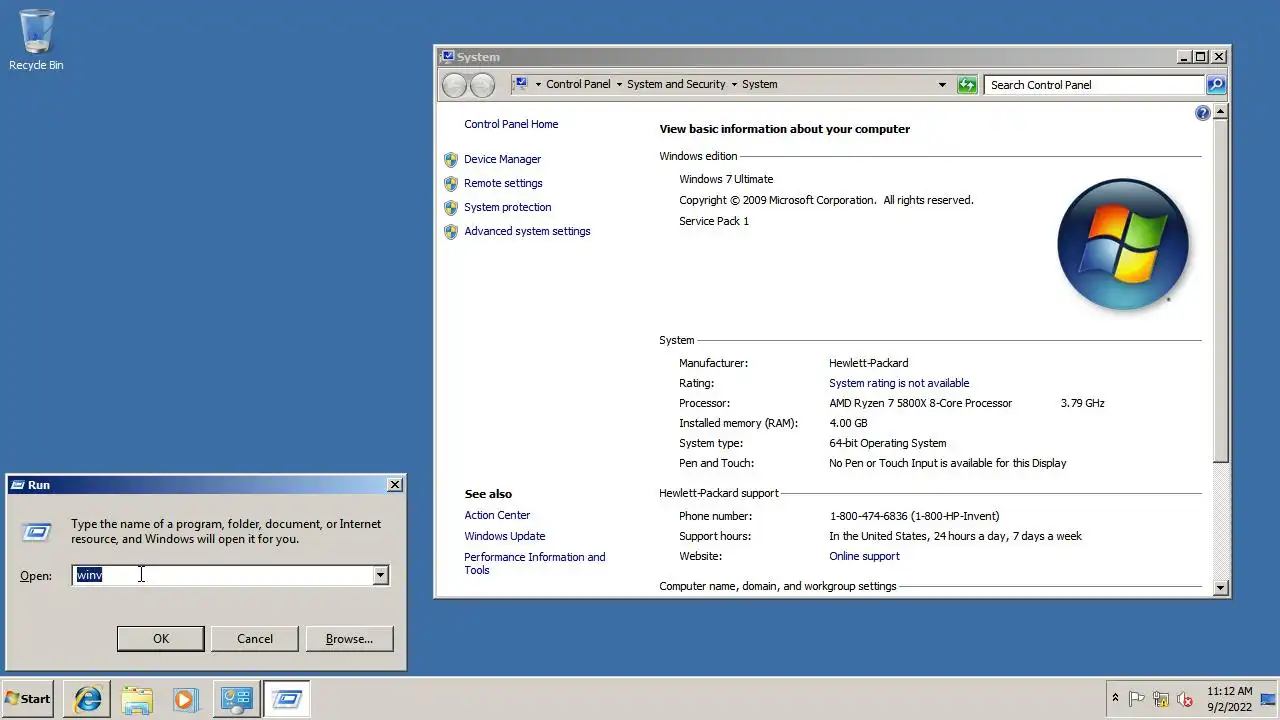This screenshot has height=720, width=1280.
Task: Open the Online support link
Action: pyautogui.click(x=864, y=556)
